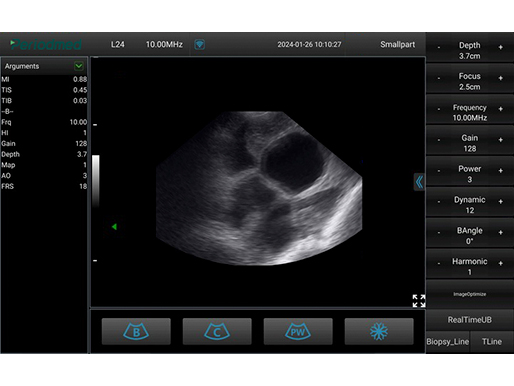Click the green focus marker triangle
Screen dimensions: 514x386
(114, 227)
